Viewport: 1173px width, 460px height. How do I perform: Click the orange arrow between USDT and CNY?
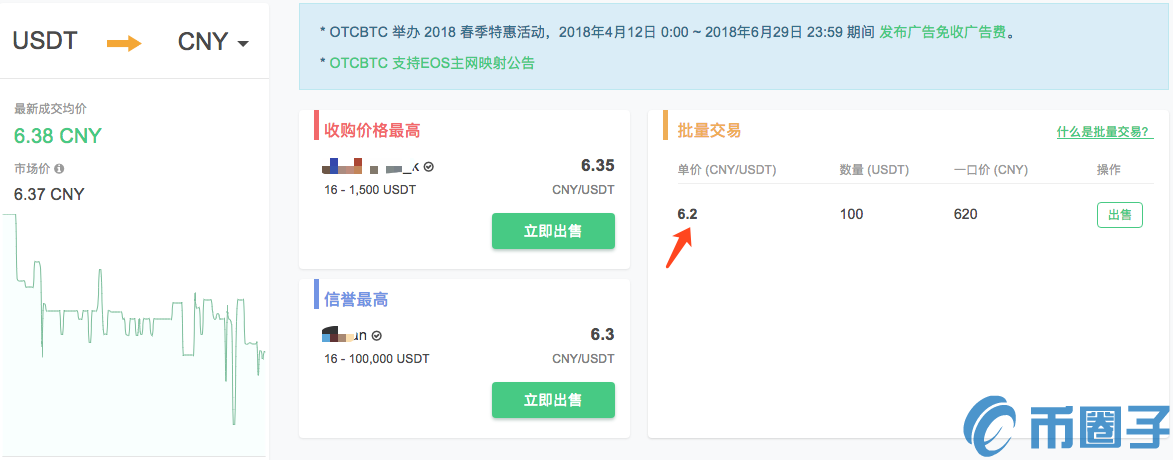tap(125, 43)
